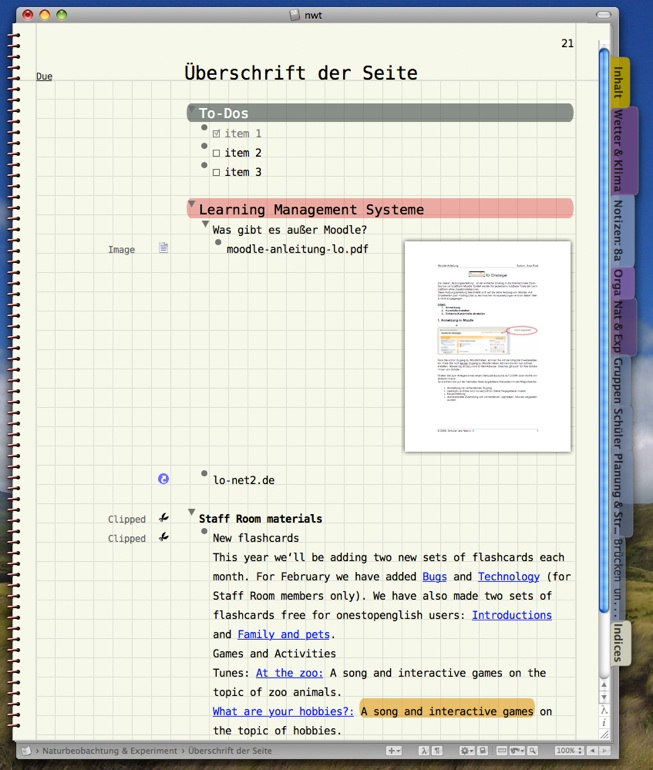
Task: Open the 'Indices' side tab
Action: tap(619, 642)
